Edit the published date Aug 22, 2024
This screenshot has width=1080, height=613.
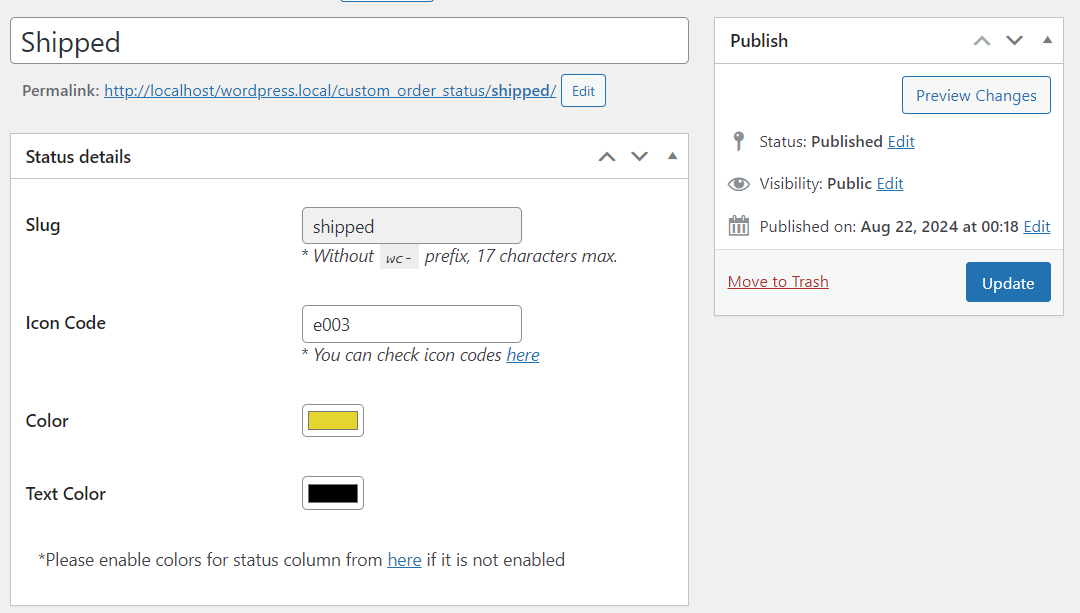[x=1037, y=227]
